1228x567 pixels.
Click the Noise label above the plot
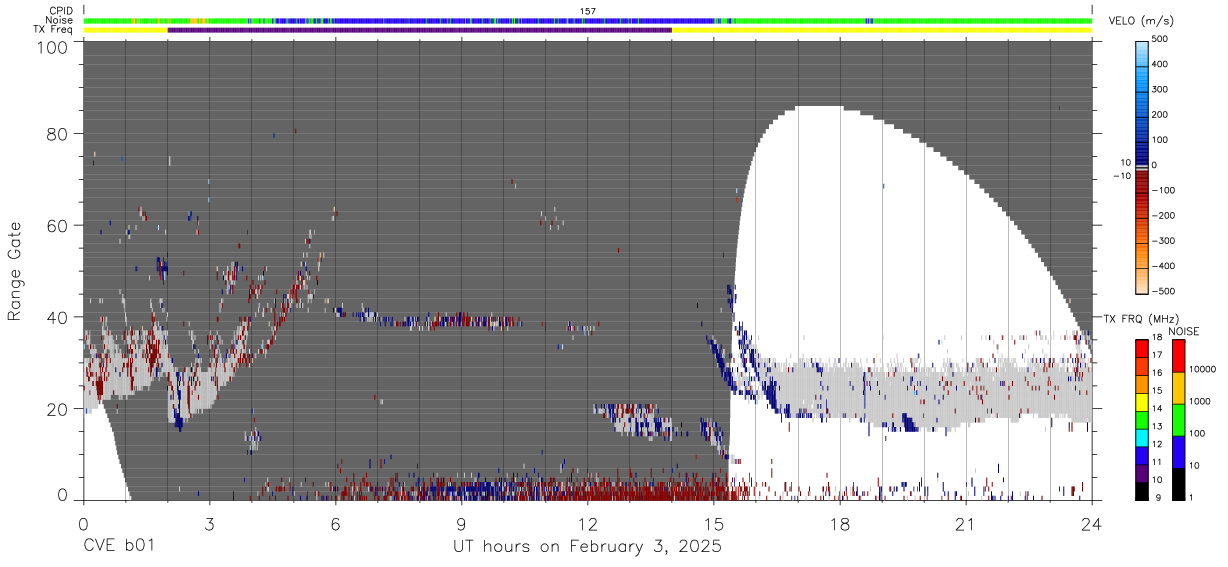60,20
